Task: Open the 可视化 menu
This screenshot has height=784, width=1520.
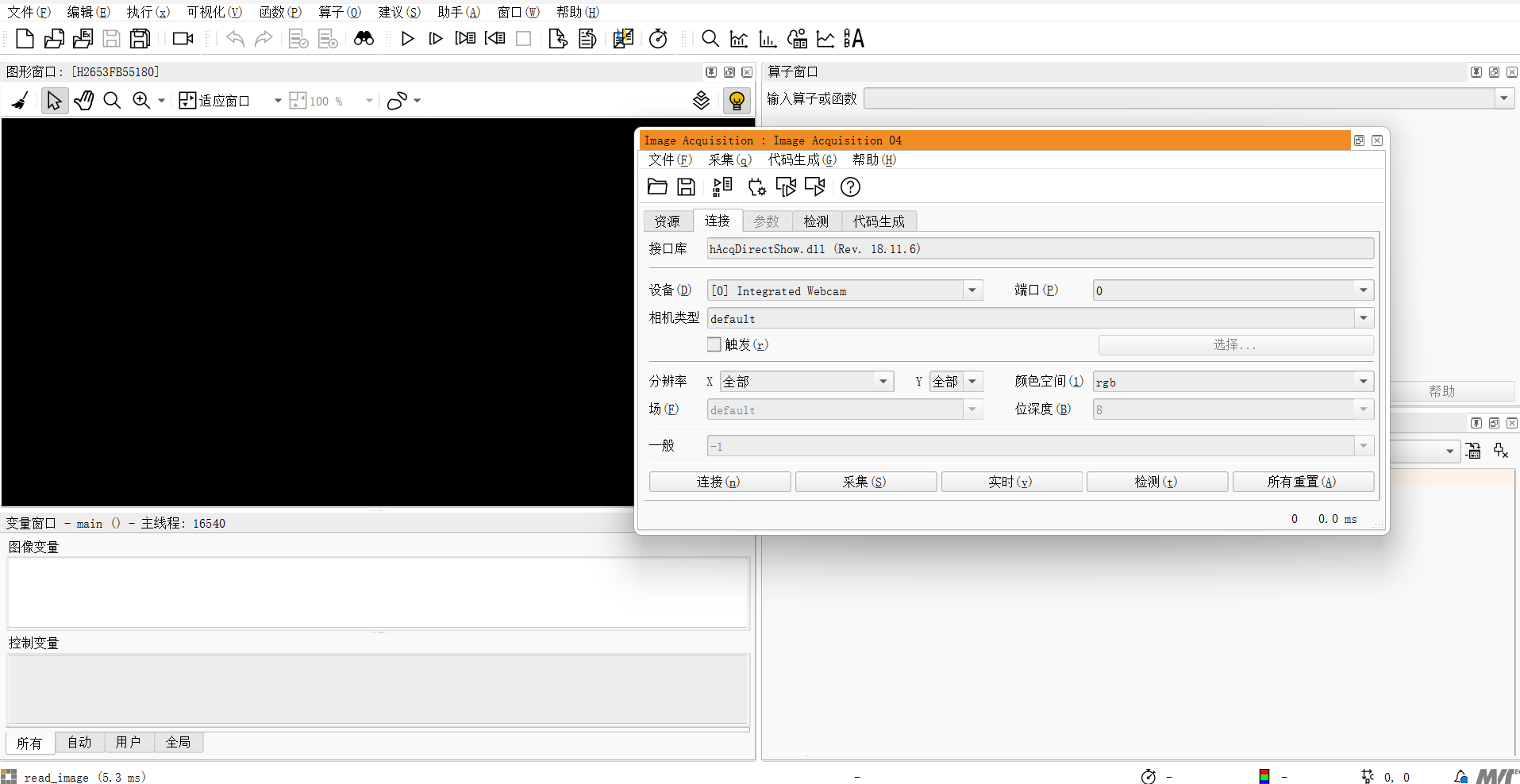Action: (214, 12)
